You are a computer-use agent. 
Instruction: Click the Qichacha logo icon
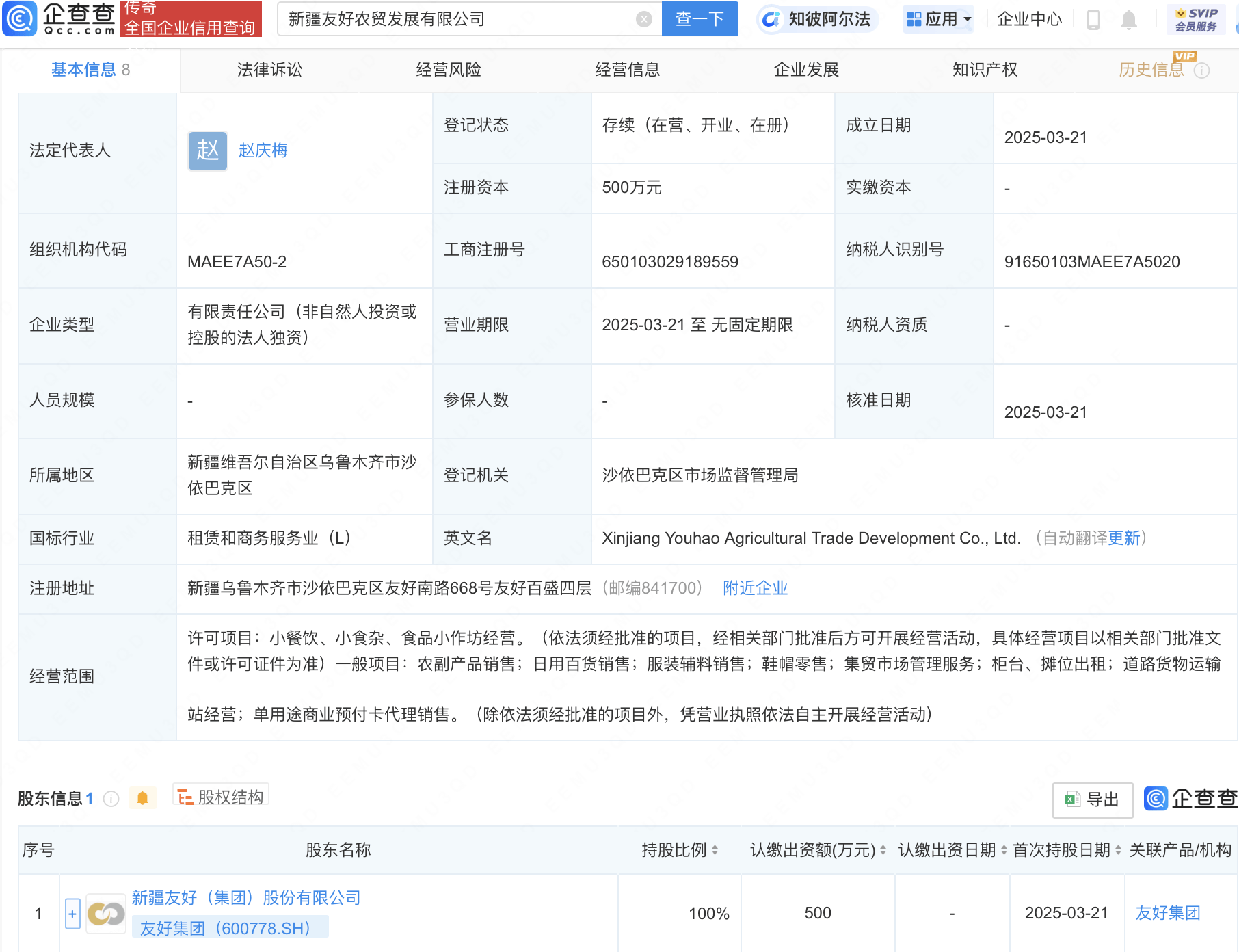[20, 18]
